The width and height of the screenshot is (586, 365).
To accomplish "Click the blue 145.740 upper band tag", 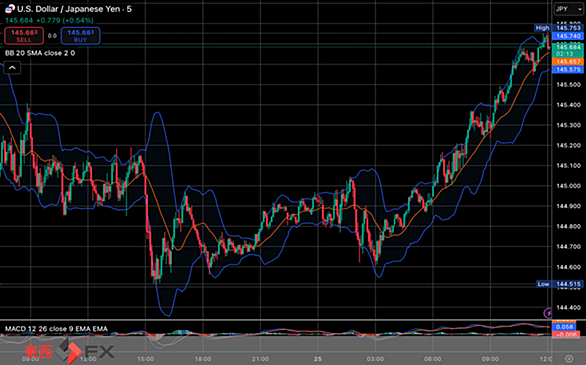I will point(568,36).
